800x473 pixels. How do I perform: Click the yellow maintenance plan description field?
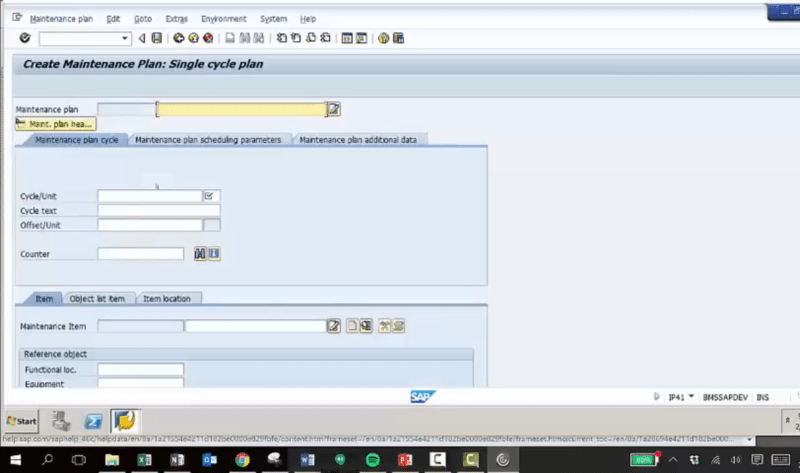coord(241,109)
